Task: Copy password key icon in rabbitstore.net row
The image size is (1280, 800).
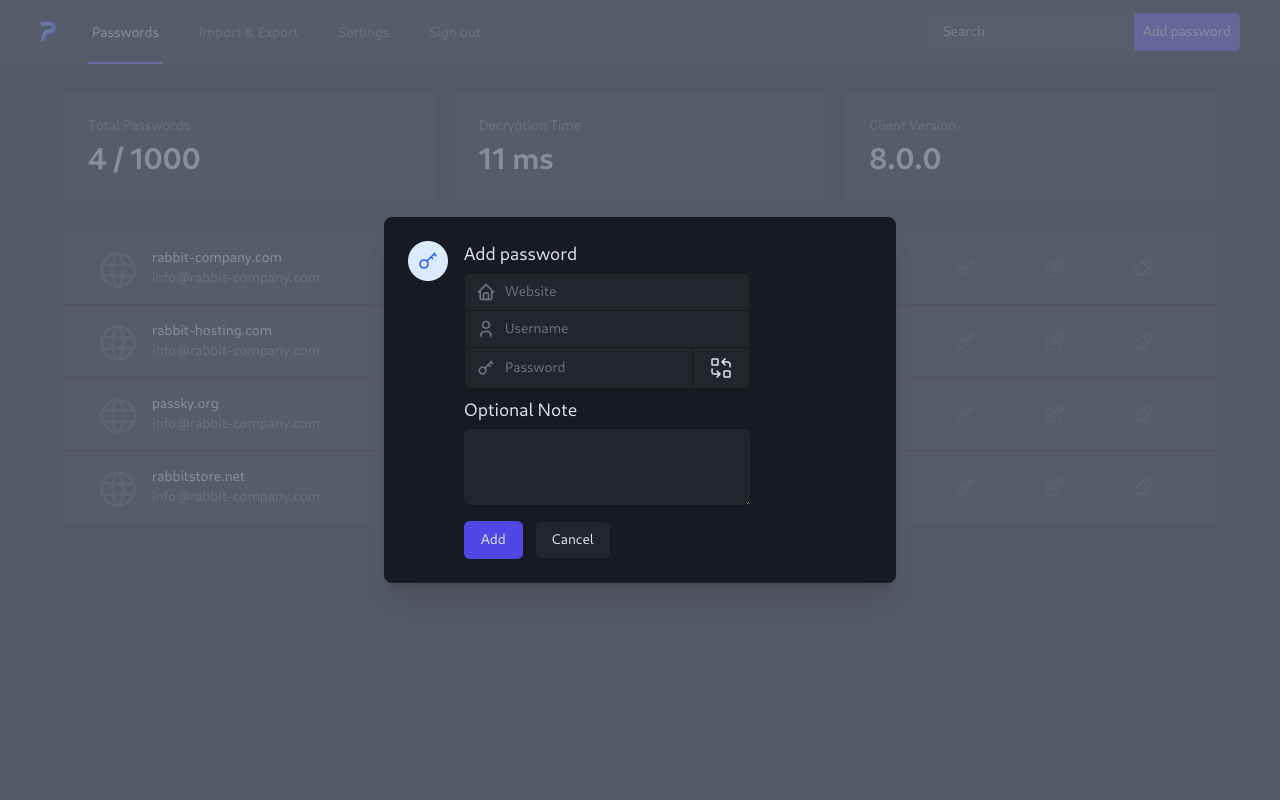Action: (965, 487)
